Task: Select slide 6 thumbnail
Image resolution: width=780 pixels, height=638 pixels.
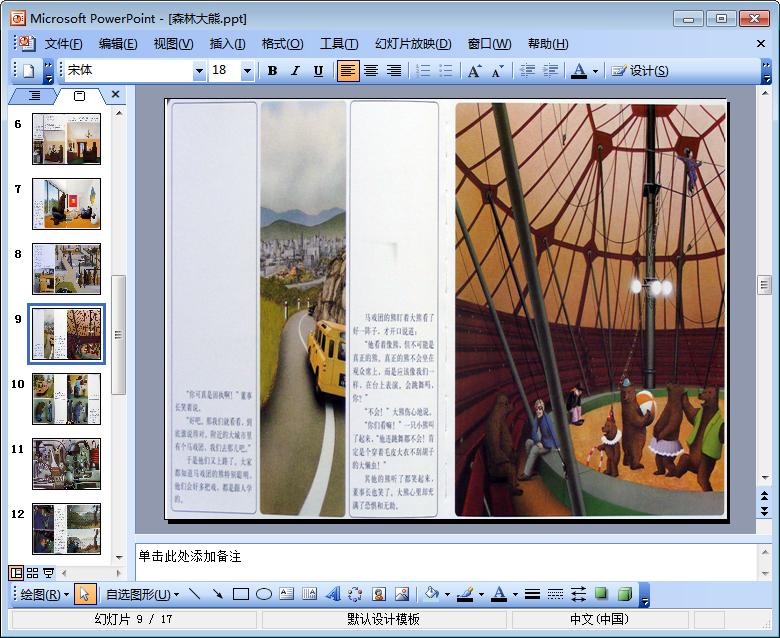Action: coord(66,139)
